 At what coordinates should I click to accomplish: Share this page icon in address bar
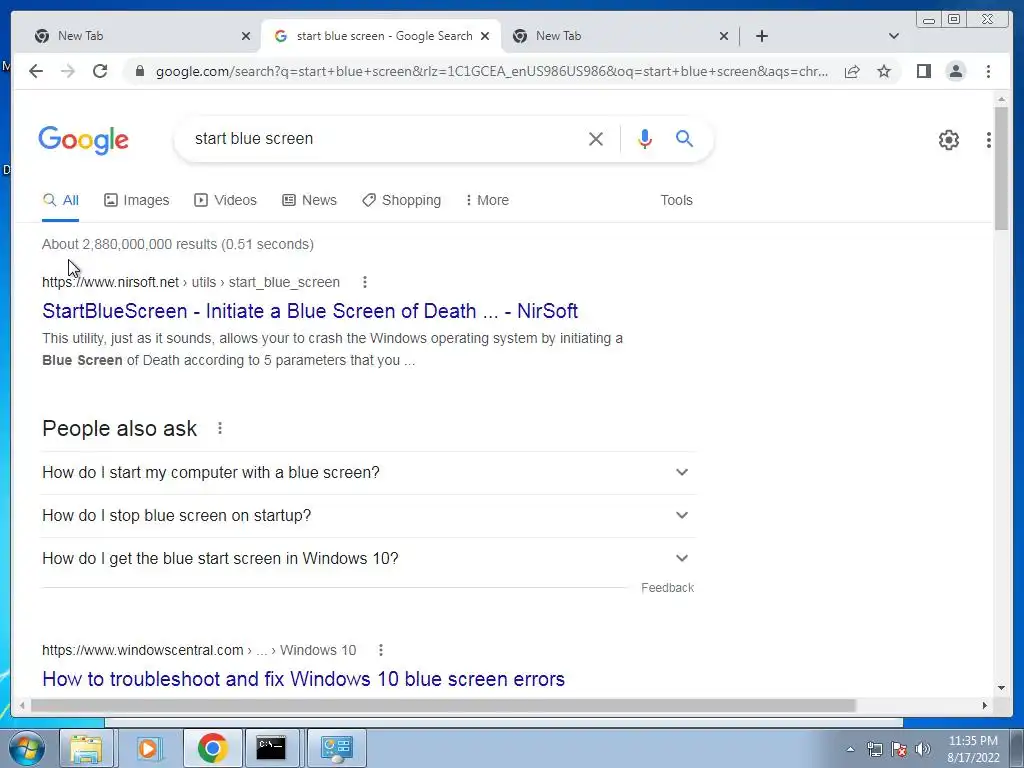pos(852,71)
